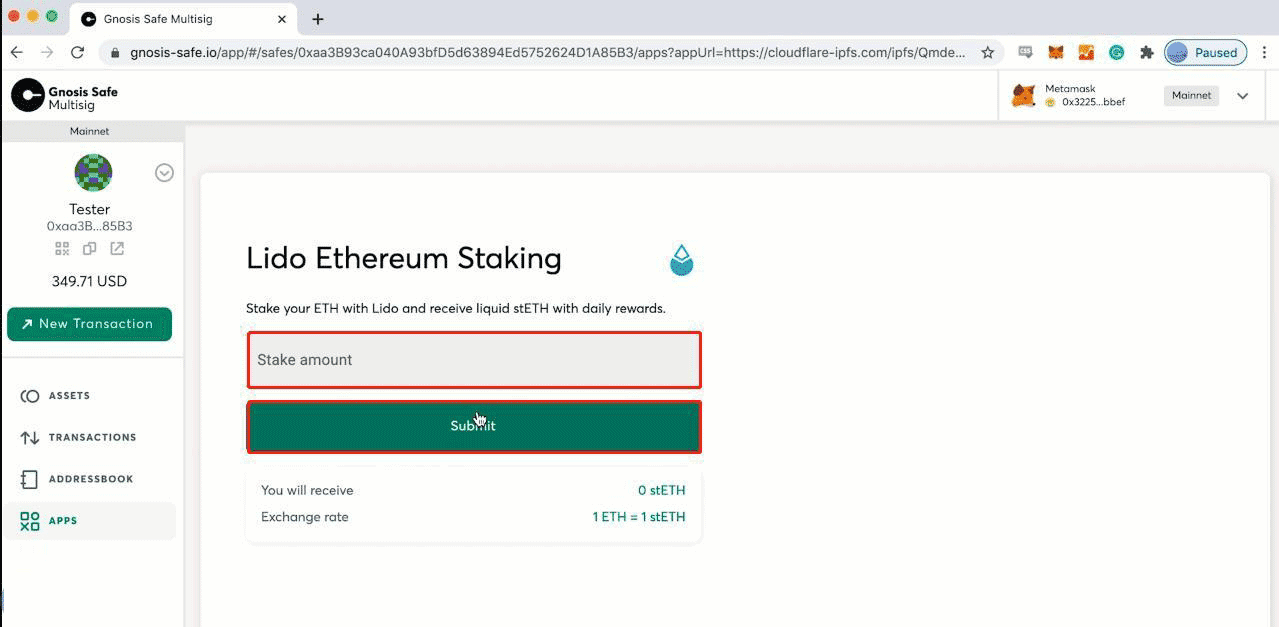Click the Lido droplet logo
1279x627 pixels.
(681, 259)
